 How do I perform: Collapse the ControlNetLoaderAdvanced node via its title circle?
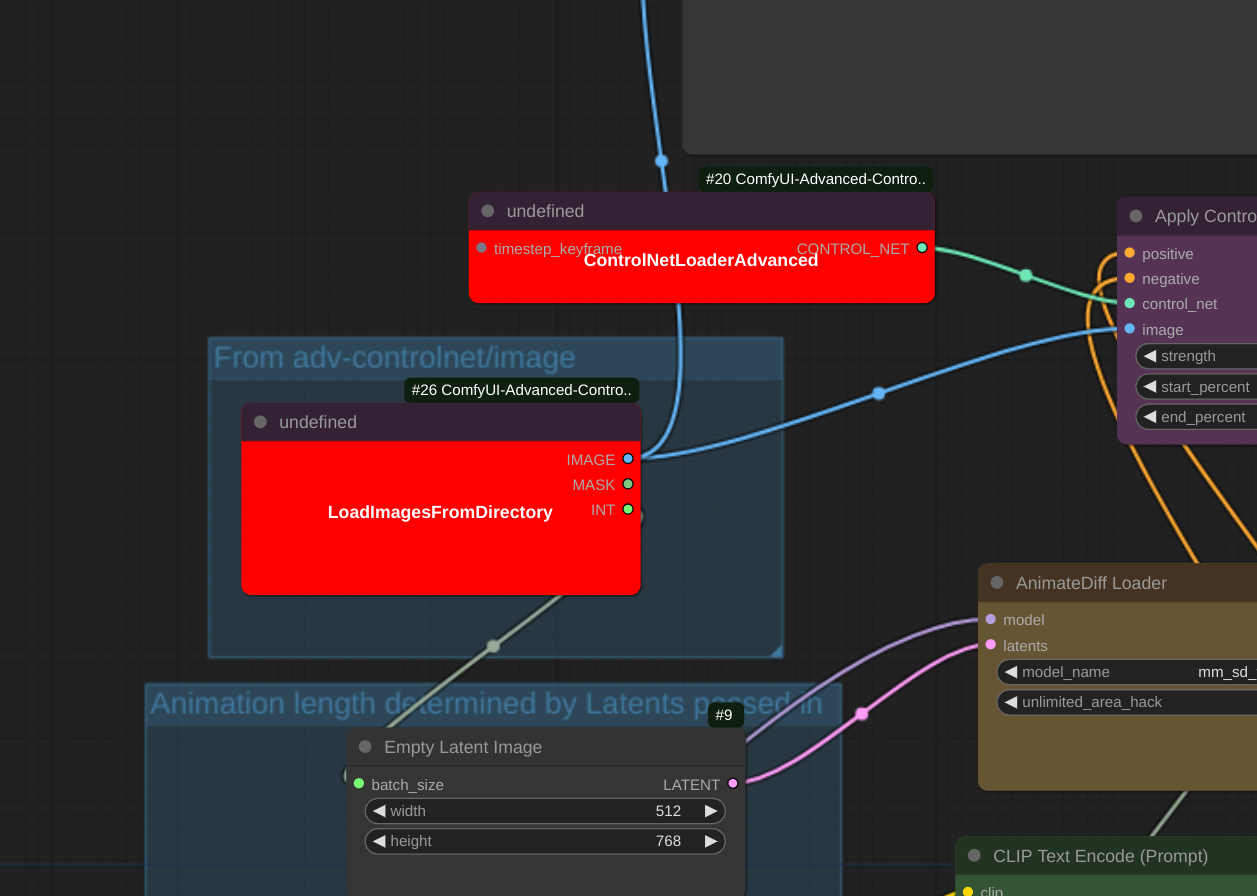(487, 211)
